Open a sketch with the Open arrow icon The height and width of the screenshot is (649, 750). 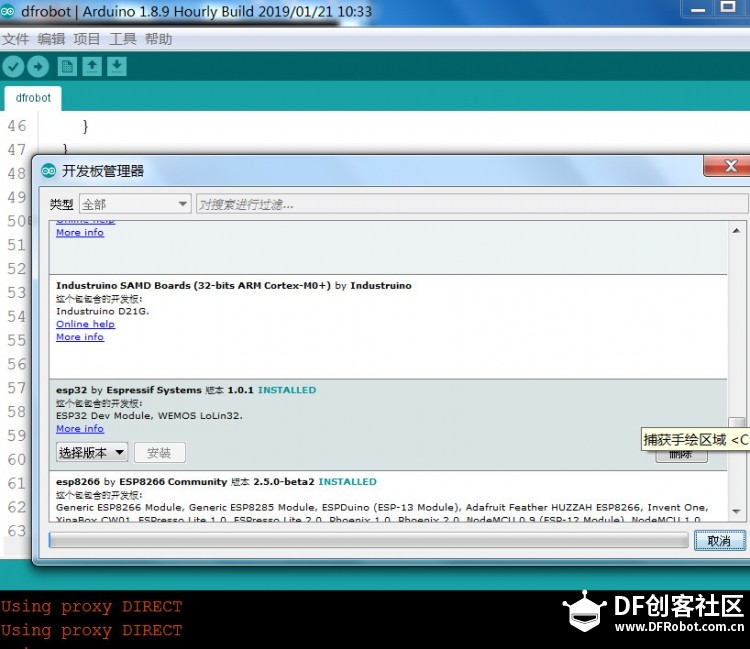[92, 66]
